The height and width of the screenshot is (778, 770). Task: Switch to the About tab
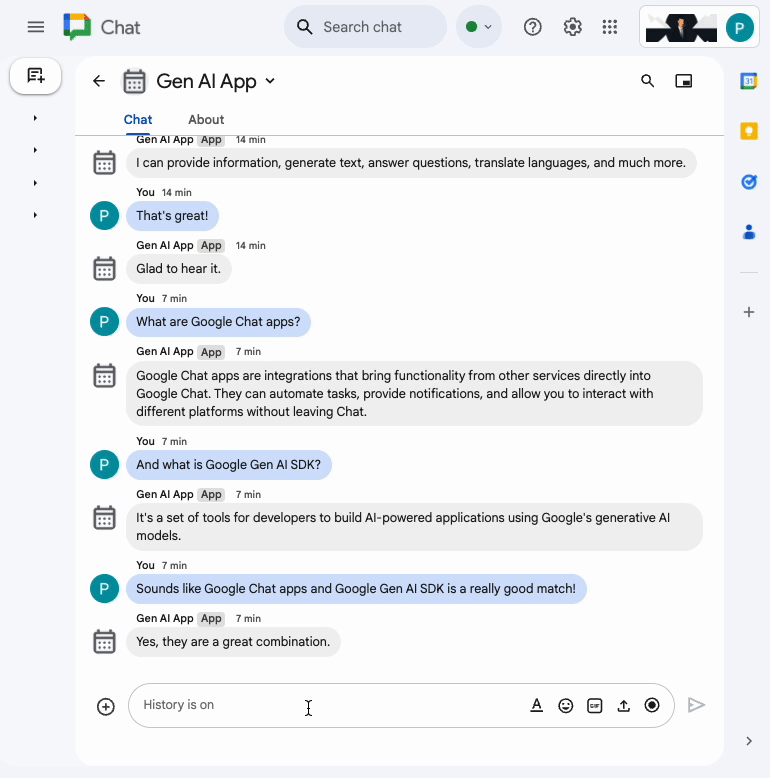pos(206,120)
